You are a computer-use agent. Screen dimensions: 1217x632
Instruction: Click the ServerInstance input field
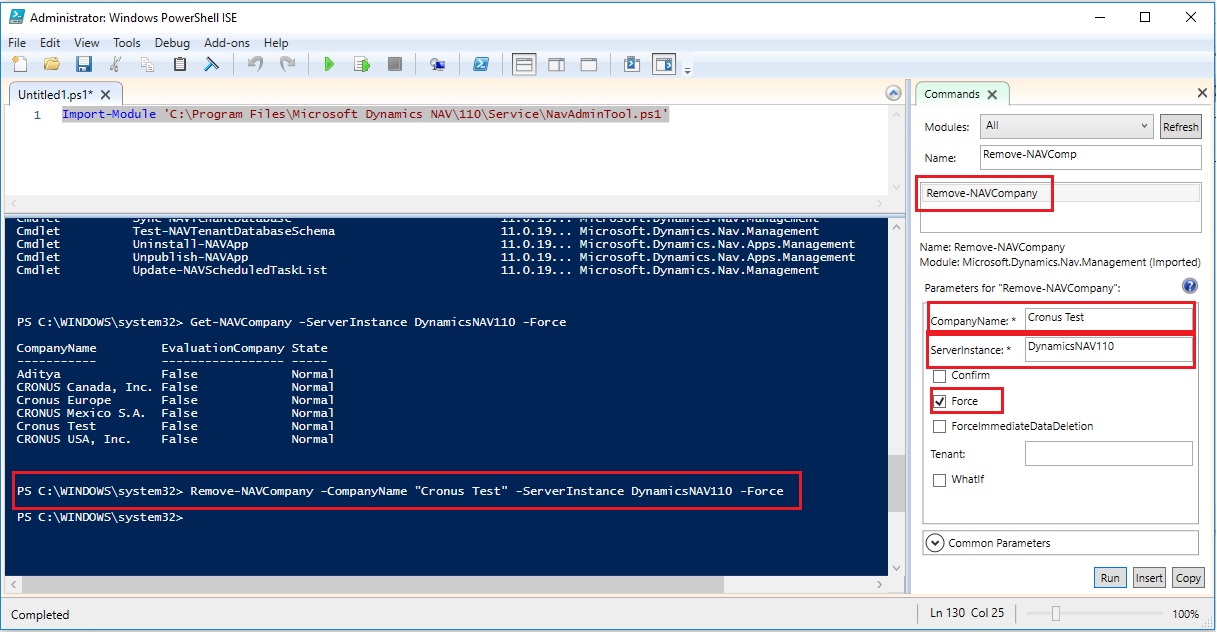pyautogui.click(x=1108, y=349)
